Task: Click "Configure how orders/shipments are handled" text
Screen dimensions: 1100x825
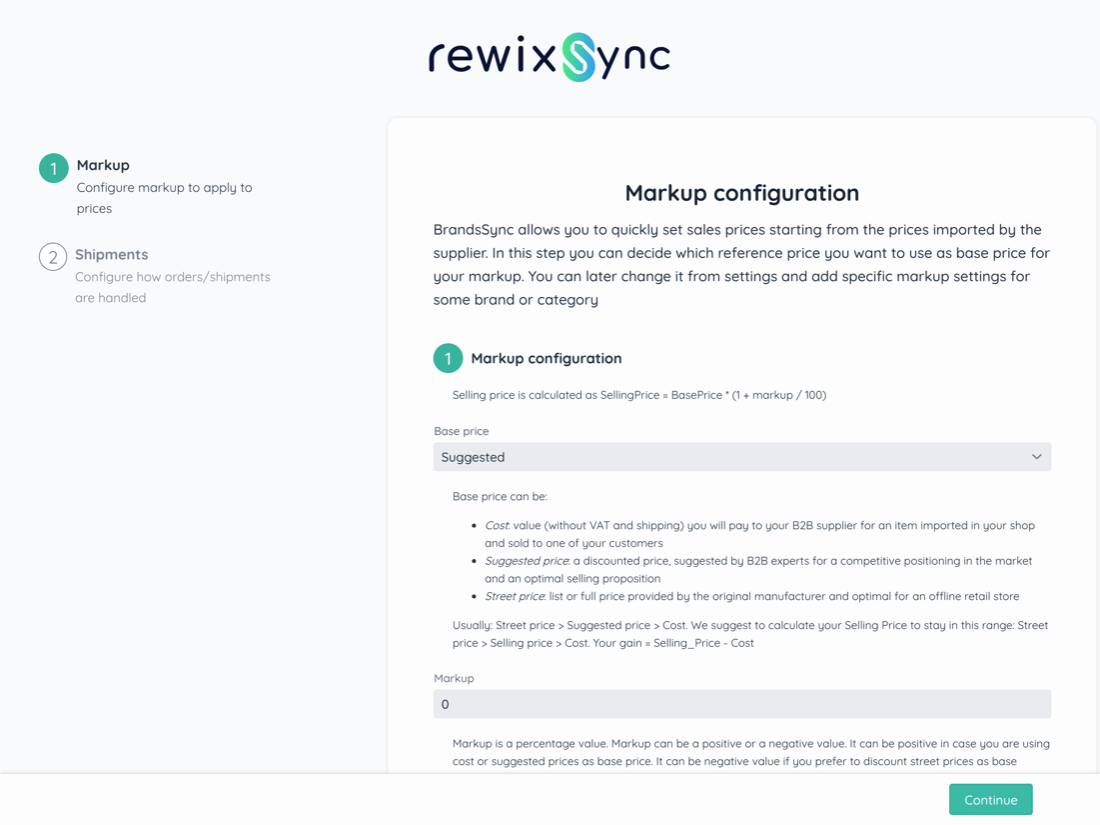Action: [x=172, y=287]
